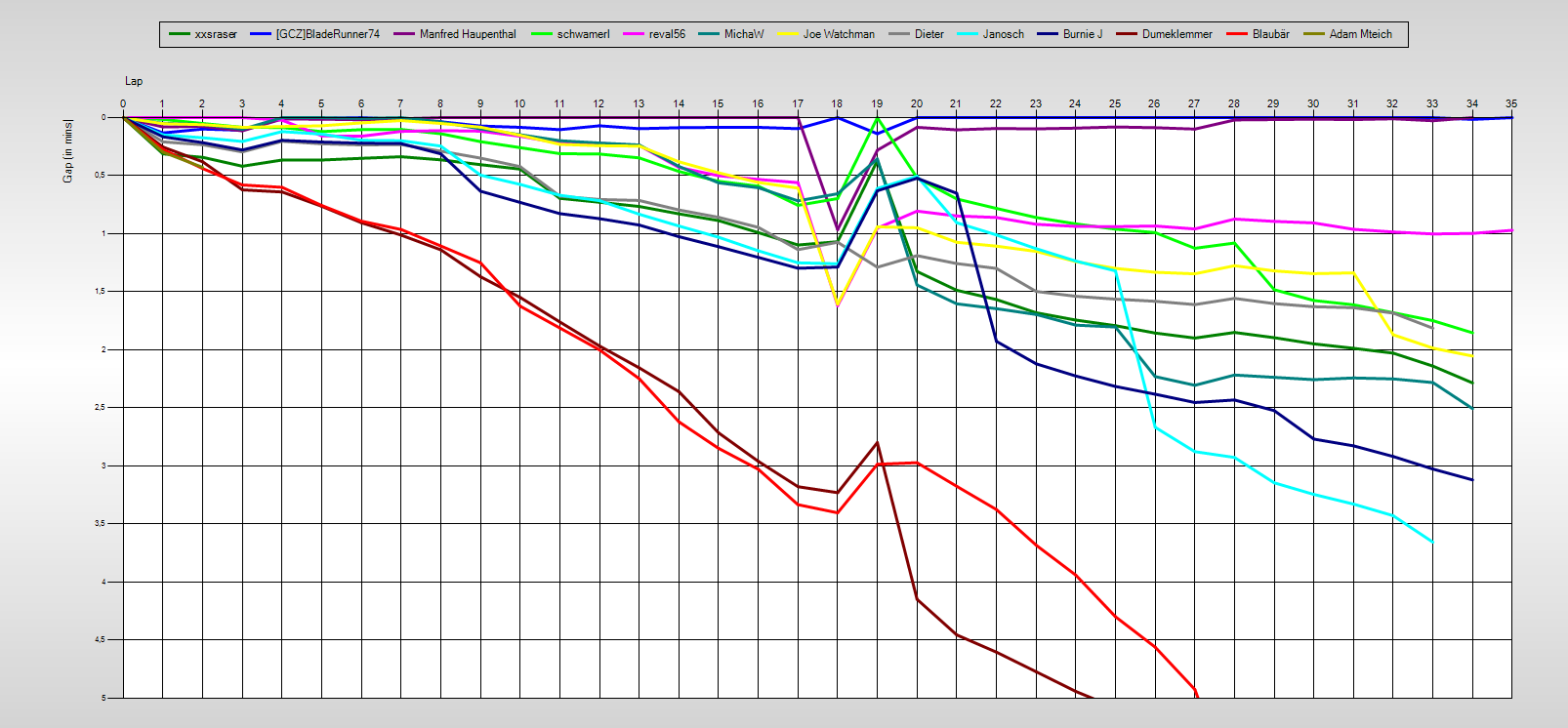Select the Blaubär legend entry
This screenshot has height=728, width=1568.
(x=1258, y=34)
